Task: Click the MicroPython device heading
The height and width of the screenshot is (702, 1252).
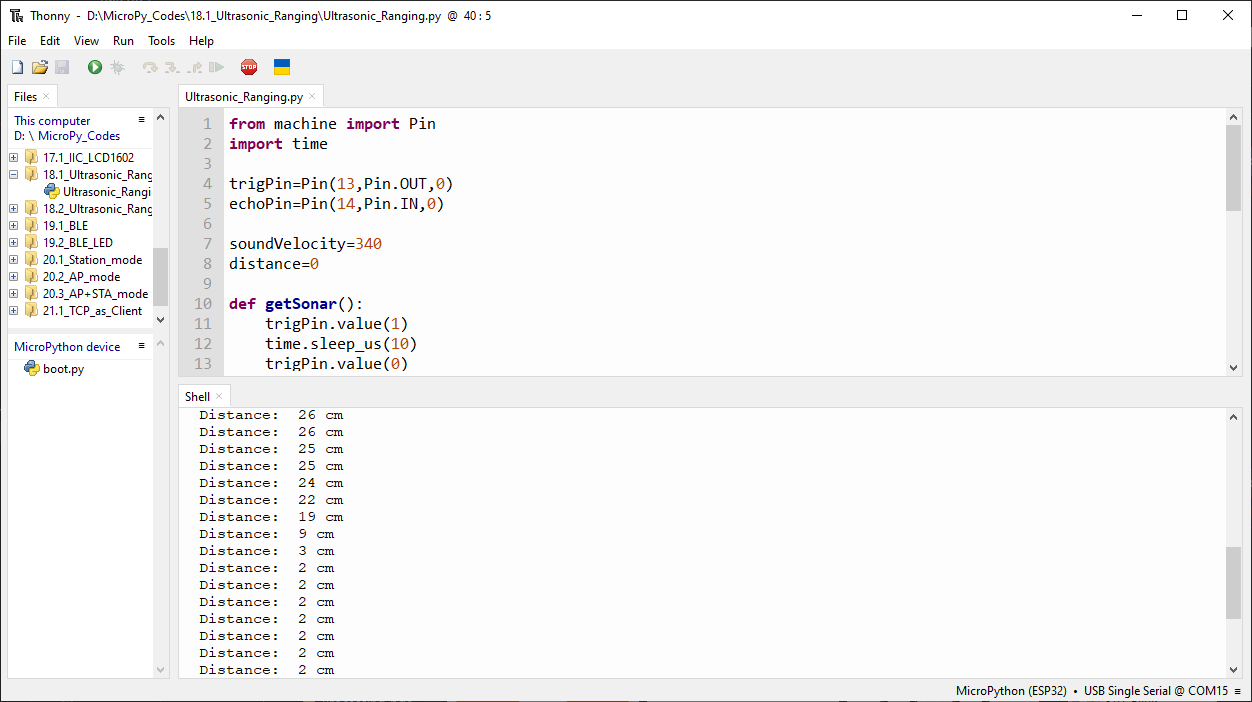Action: 67,347
